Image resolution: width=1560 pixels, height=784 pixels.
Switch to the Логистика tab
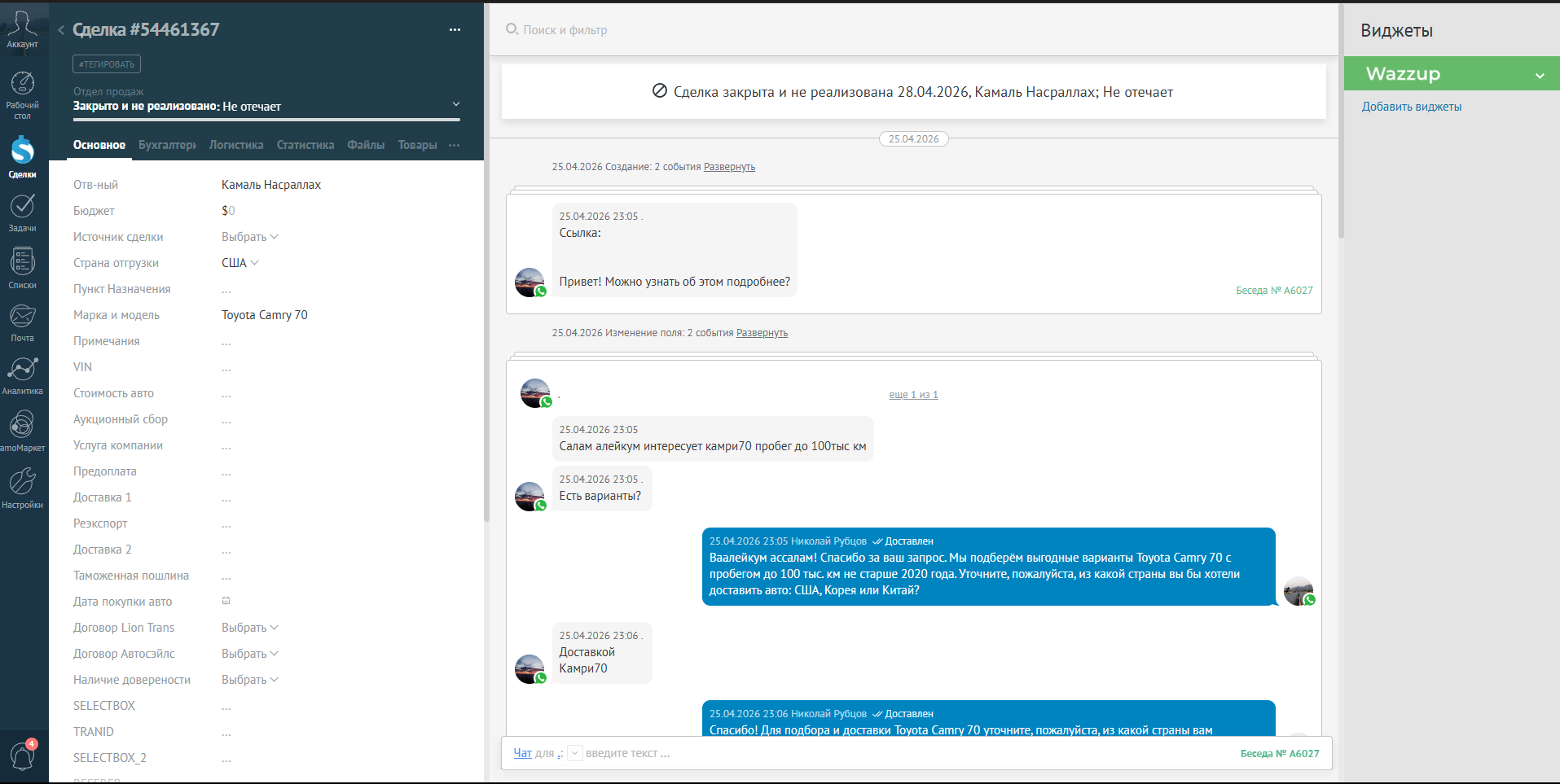point(236,145)
